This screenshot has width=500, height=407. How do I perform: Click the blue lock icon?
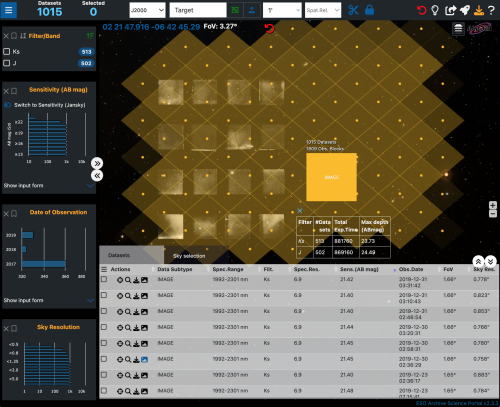click(x=369, y=10)
